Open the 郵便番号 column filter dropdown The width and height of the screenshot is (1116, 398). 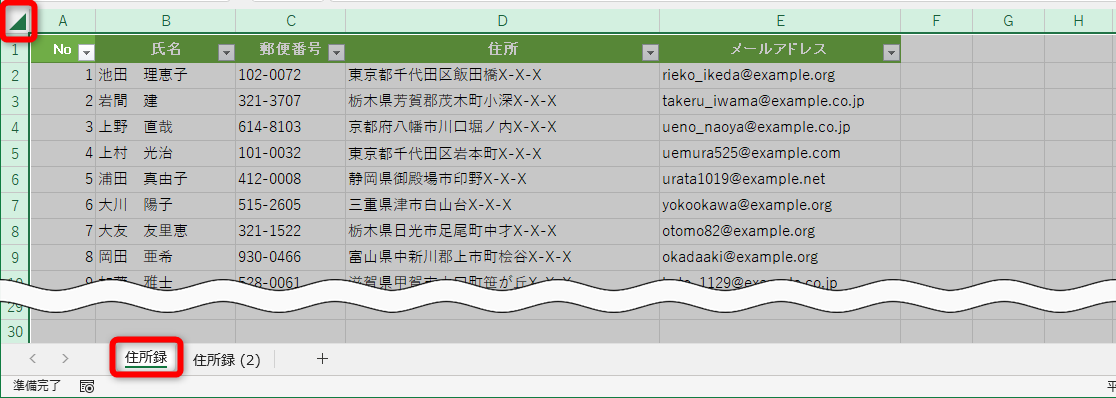pos(336,52)
